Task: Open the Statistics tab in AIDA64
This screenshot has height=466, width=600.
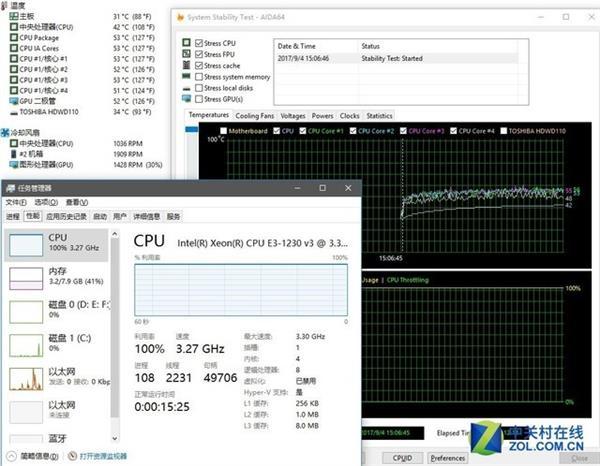Action: (379, 116)
